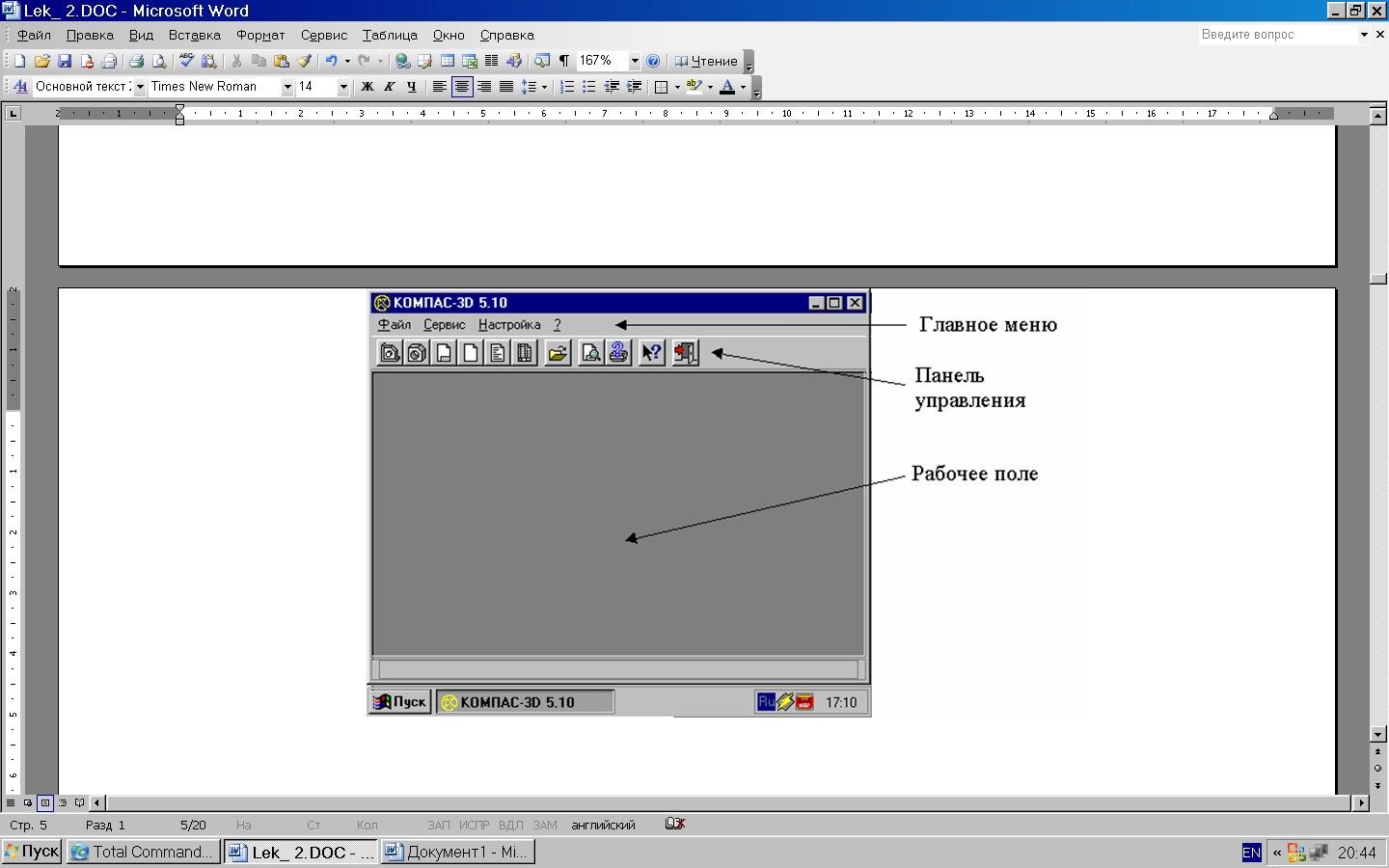Toggle ЗАМ overtype mode in status bar
This screenshot has width=1389, height=868.
(x=545, y=826)
